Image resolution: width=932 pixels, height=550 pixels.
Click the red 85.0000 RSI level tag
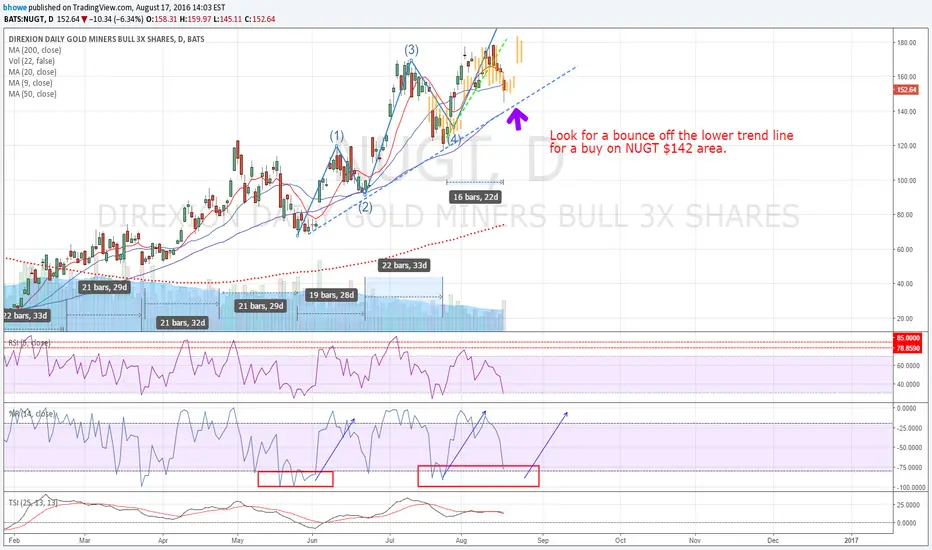[x=908, y=338]
